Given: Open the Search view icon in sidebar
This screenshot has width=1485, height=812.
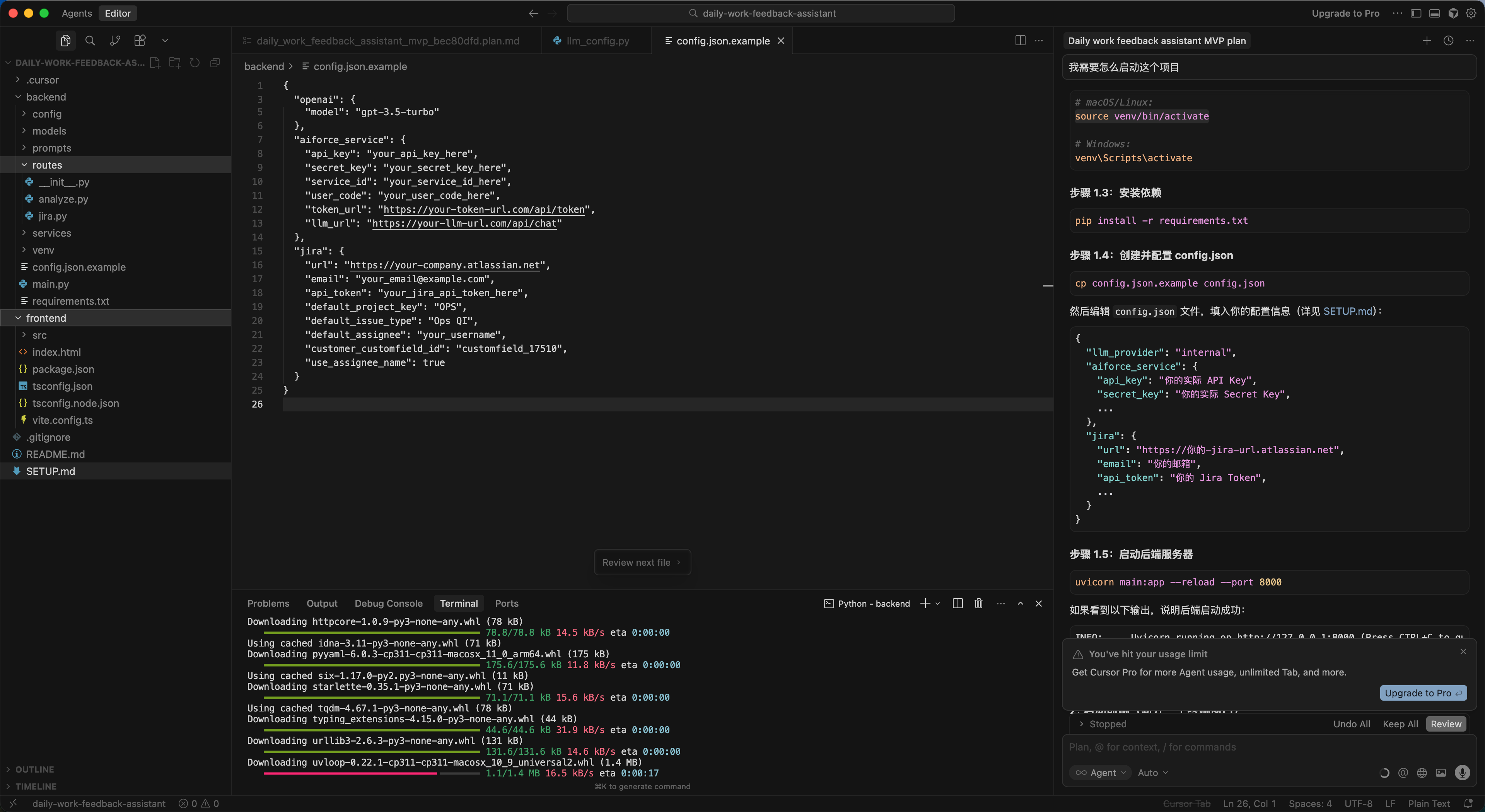Looking at the screenshot, I should 90,40.
